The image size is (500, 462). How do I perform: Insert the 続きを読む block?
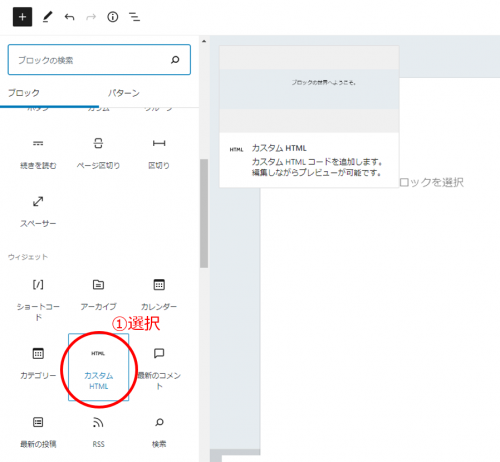point(38,154)
